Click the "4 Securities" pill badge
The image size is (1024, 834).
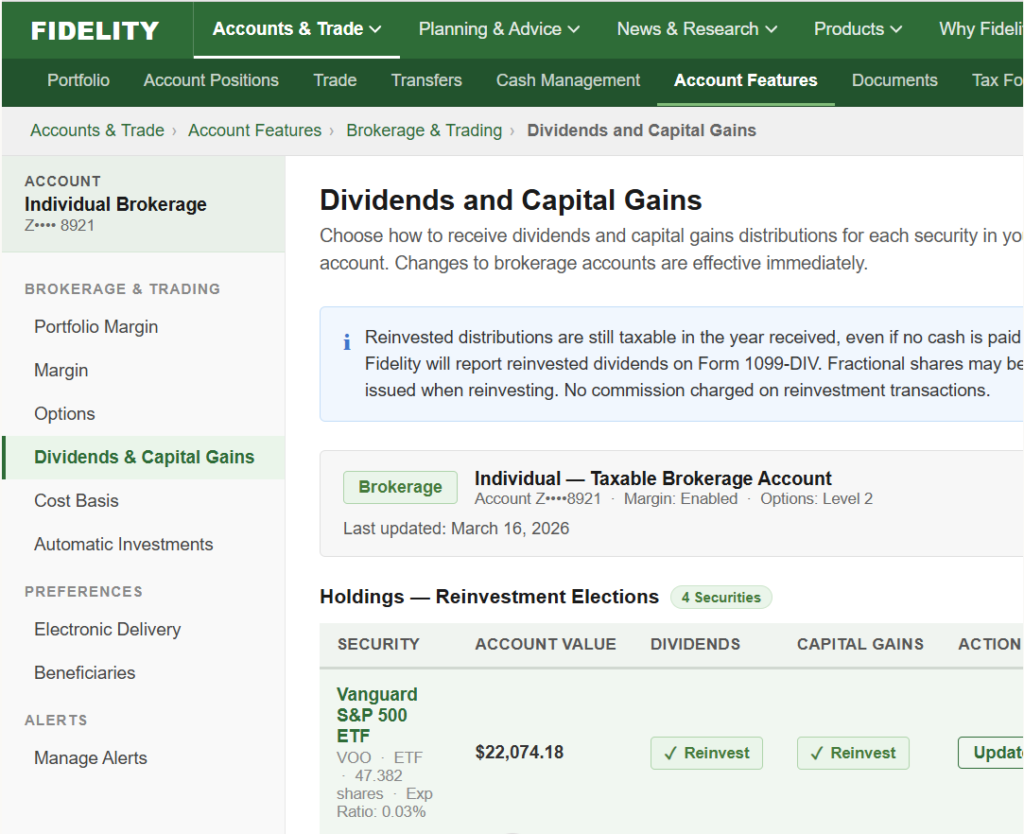click(721, 597)
